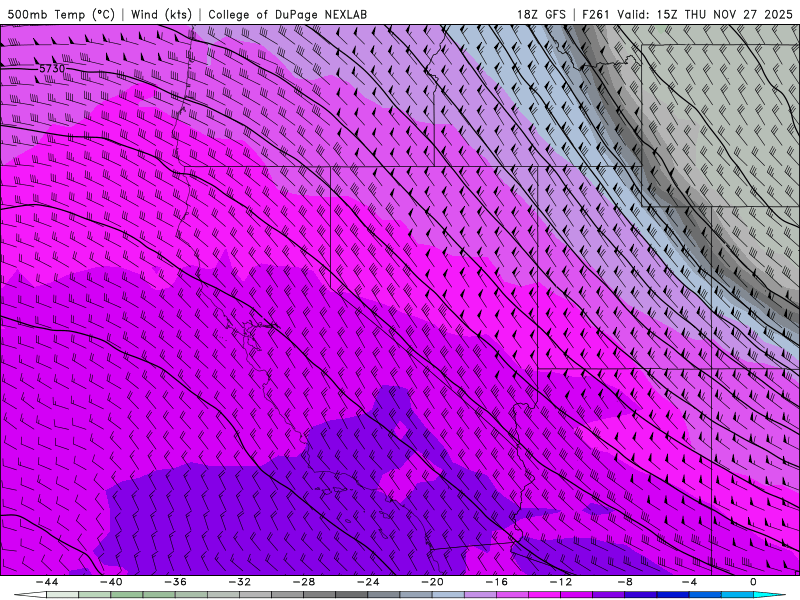Click the "5730" height contour label

point(52,68)
